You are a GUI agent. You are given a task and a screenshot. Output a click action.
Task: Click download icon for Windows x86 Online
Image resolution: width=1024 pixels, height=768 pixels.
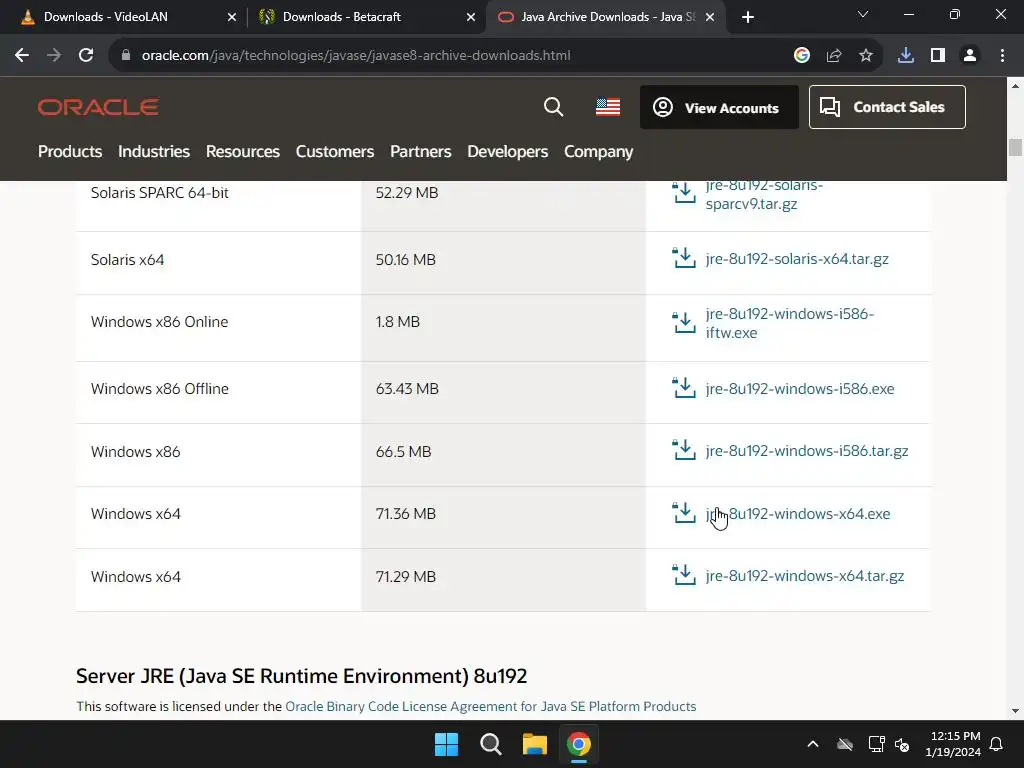(684, 322)
